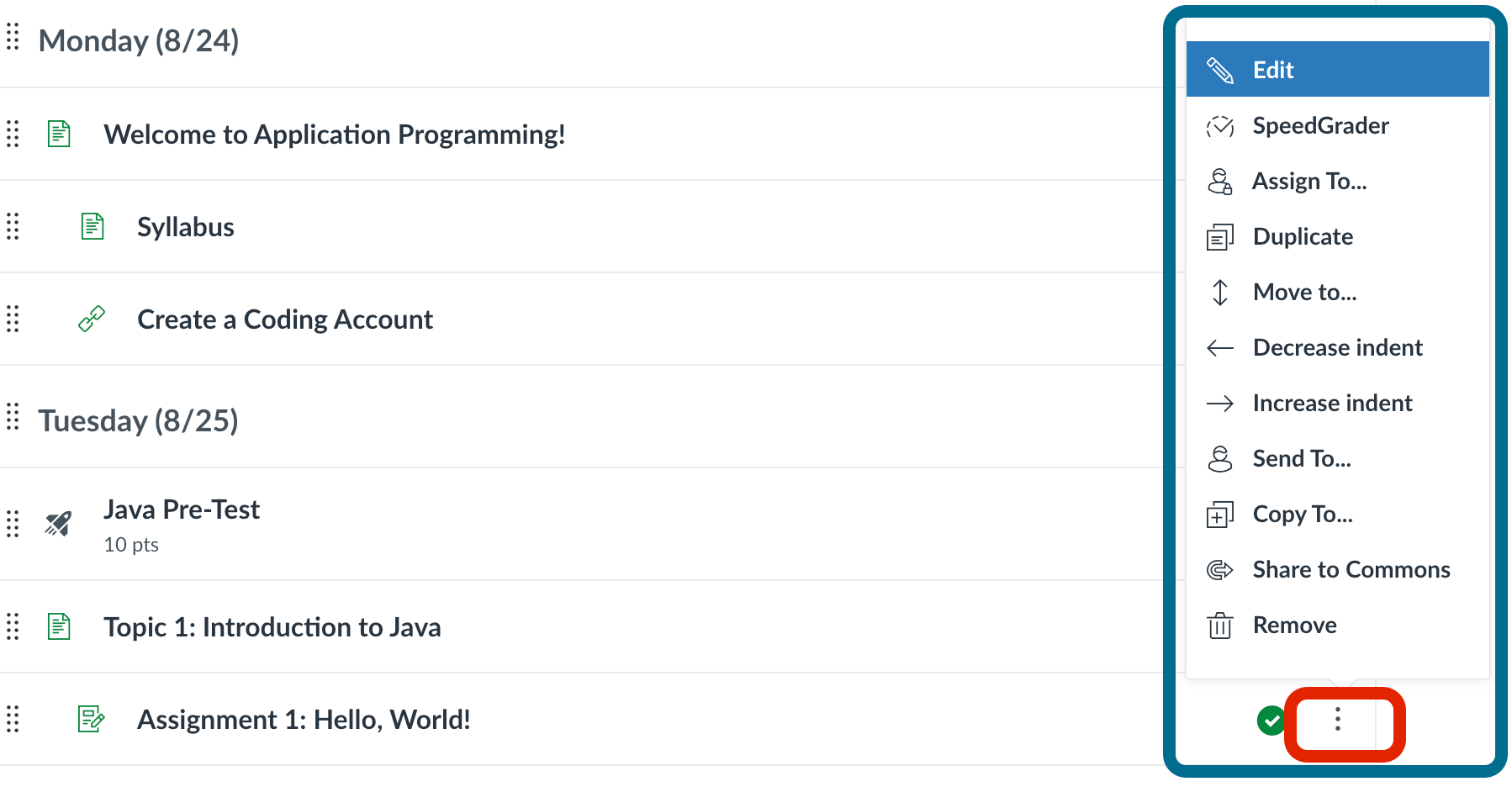Open Topic 1: Introduction to Java page
1512x792 pixels.
pyautogui.click(x=272, y=627)
